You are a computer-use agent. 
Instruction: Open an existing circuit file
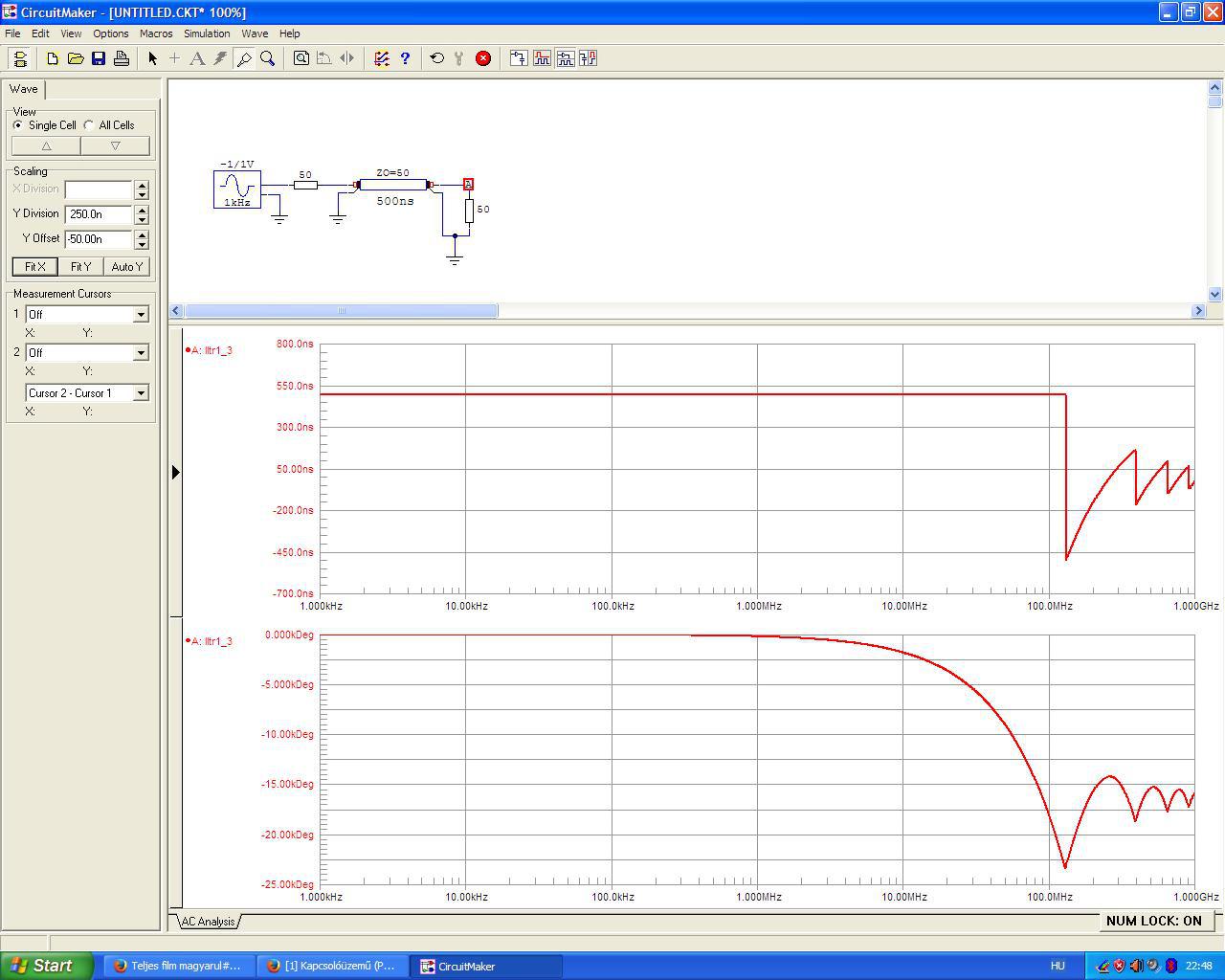pyautogui.click(x=76, y=58)
